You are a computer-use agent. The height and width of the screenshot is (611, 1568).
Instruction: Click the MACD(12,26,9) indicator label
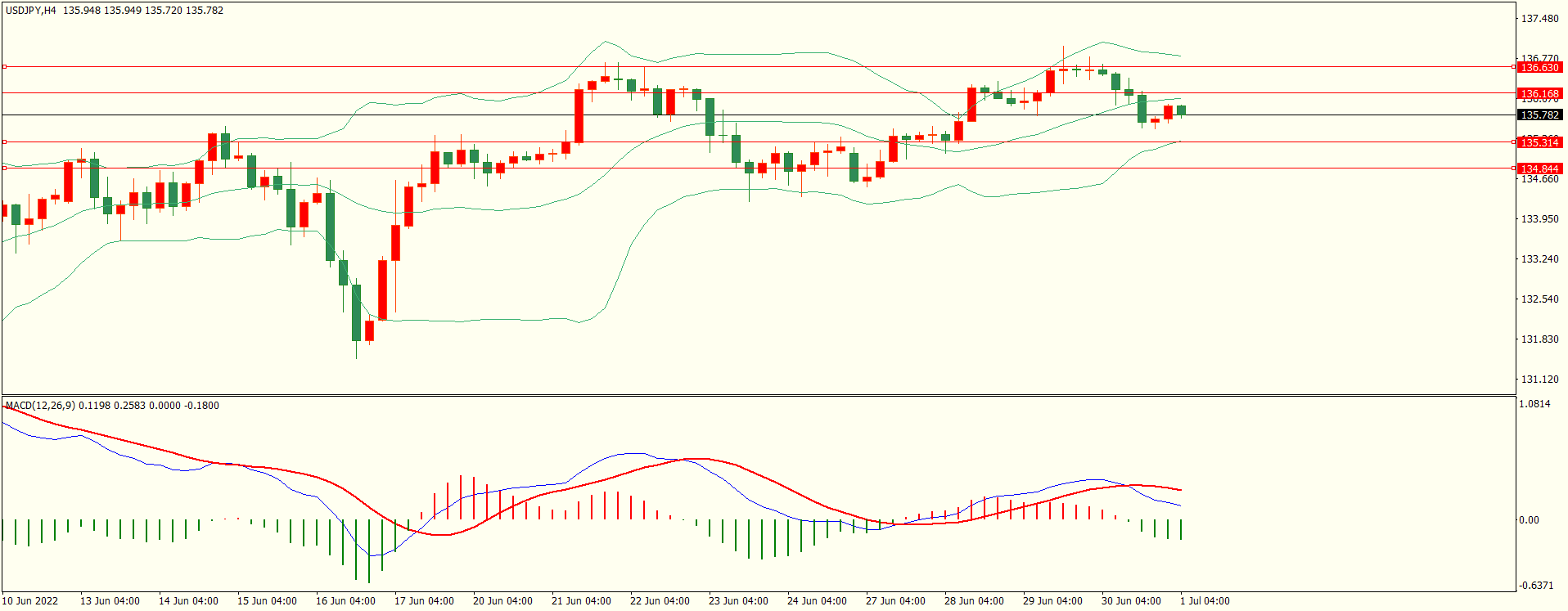point(40,406)
